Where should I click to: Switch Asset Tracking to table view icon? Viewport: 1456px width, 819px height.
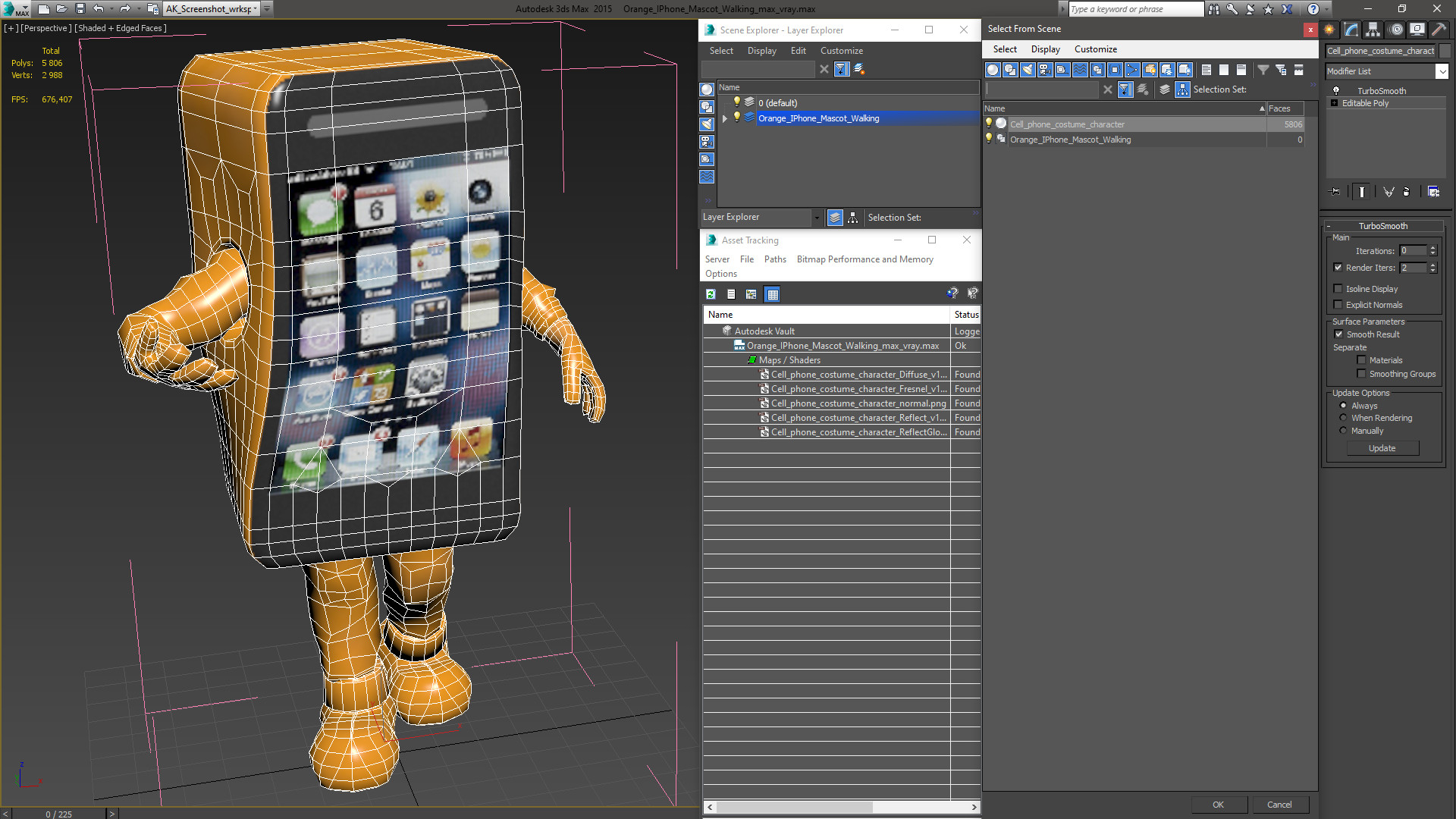coord(772,294)
